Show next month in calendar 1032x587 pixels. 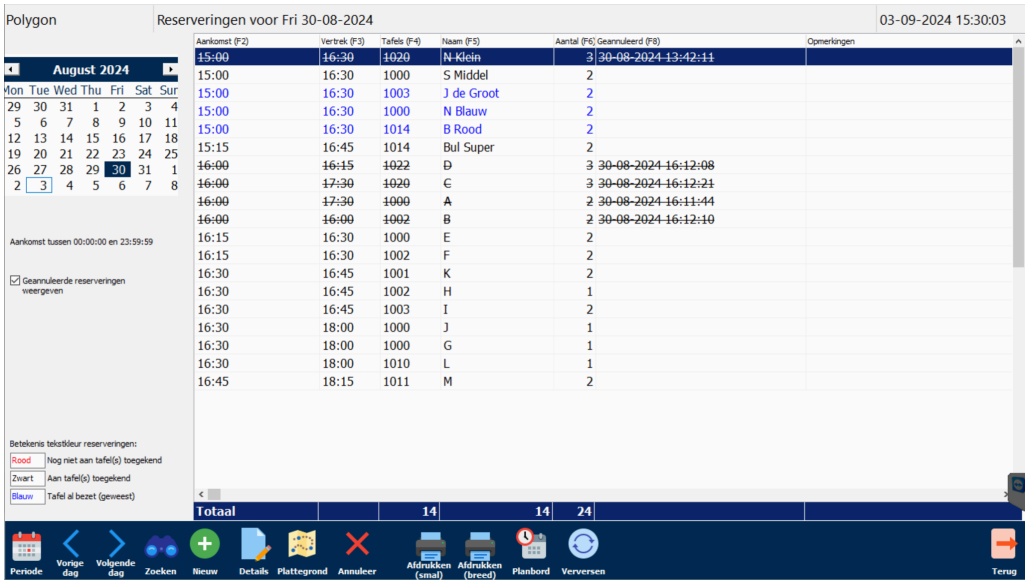point(170,69)
